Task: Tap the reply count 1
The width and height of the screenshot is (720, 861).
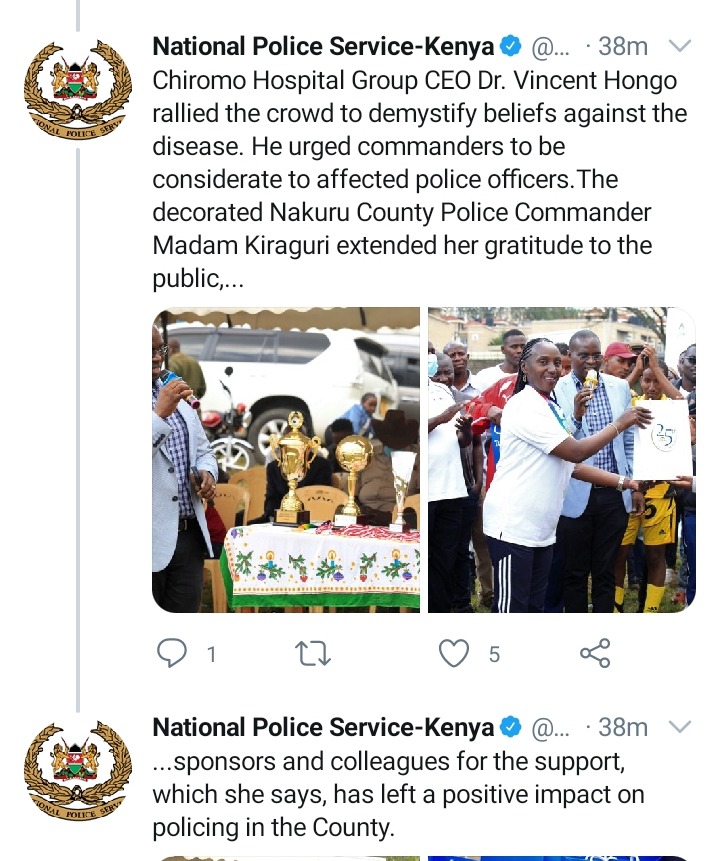Action: pyautogui.click(x=211, y=655)
